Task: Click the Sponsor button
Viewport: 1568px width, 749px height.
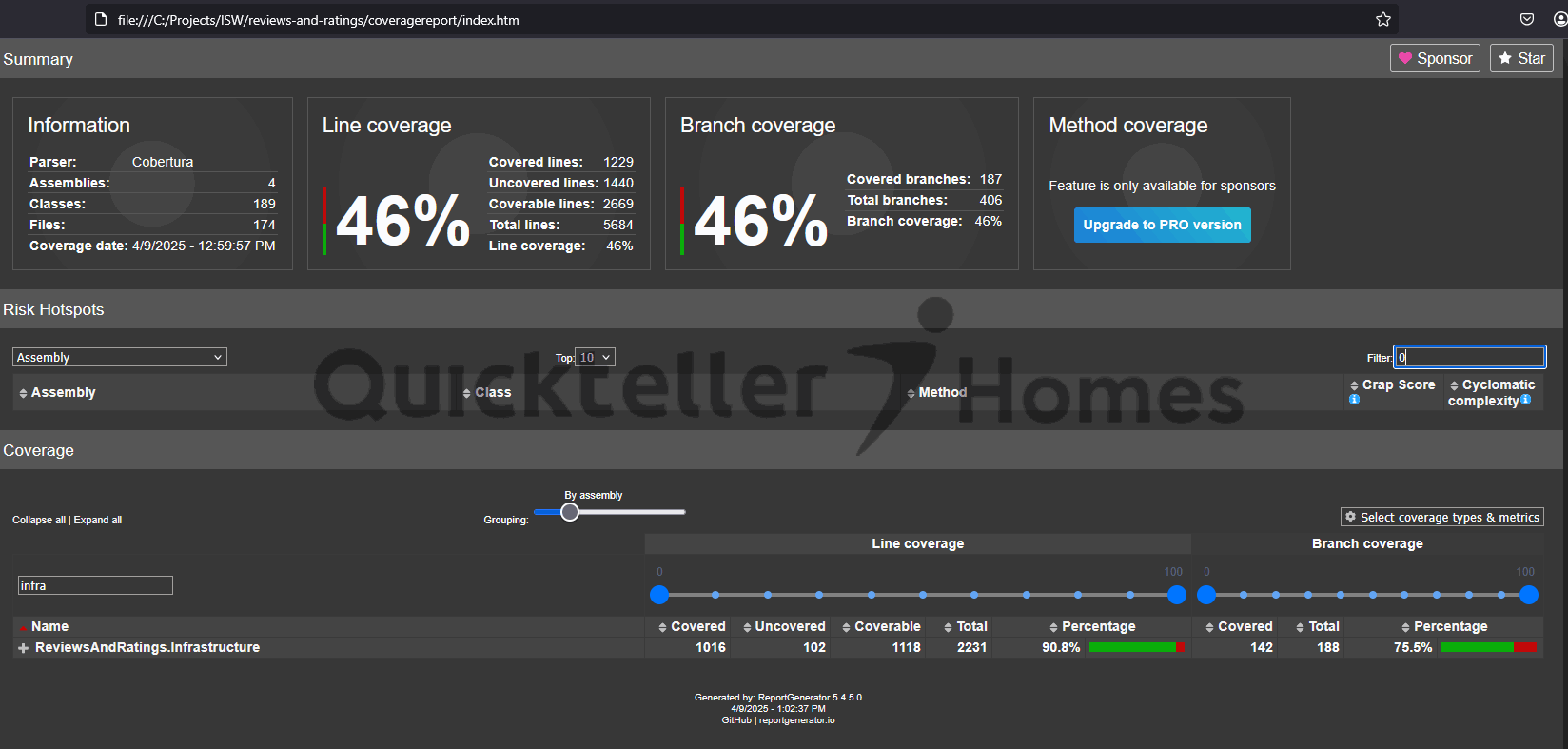Action: (1434, 58)
